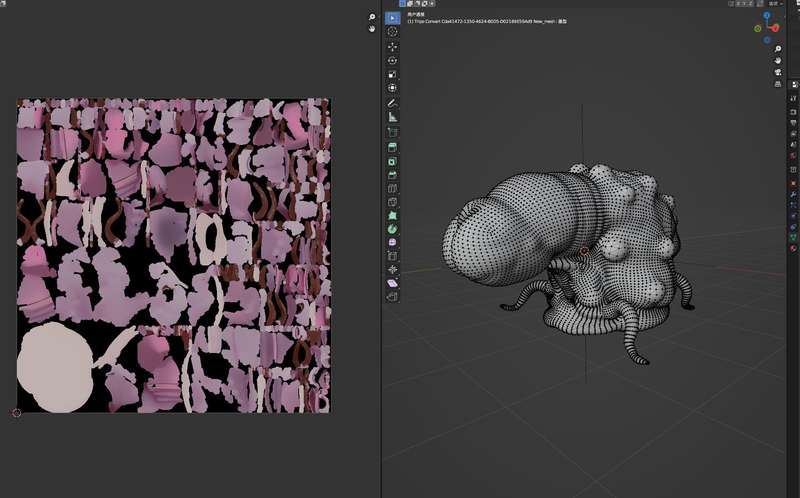The height and width of the screenshot is (498, 800).
Task: Pick the Scale tool
Action: [392, 74]
